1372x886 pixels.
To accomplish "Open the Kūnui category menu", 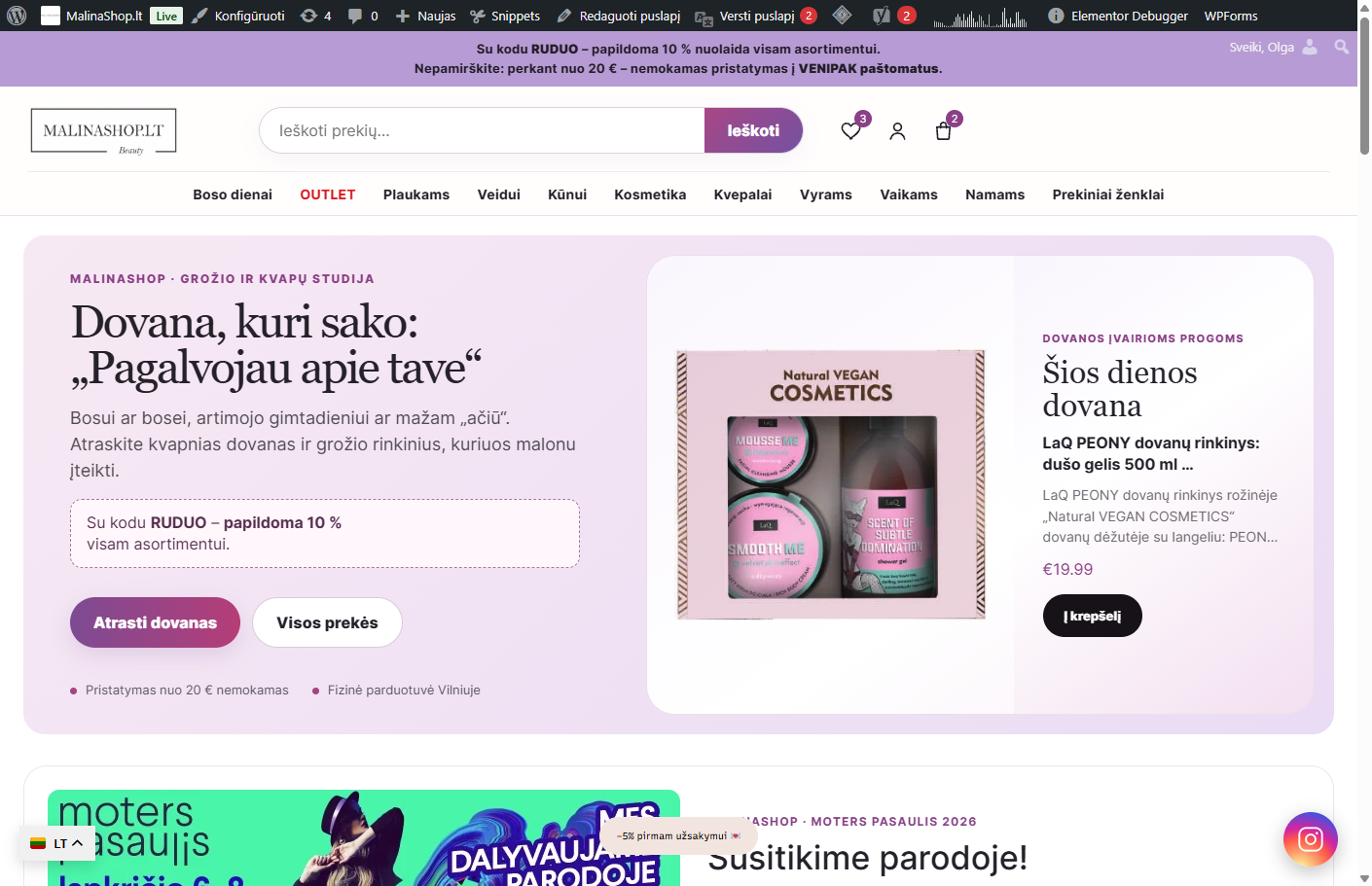I will (567, 195).
